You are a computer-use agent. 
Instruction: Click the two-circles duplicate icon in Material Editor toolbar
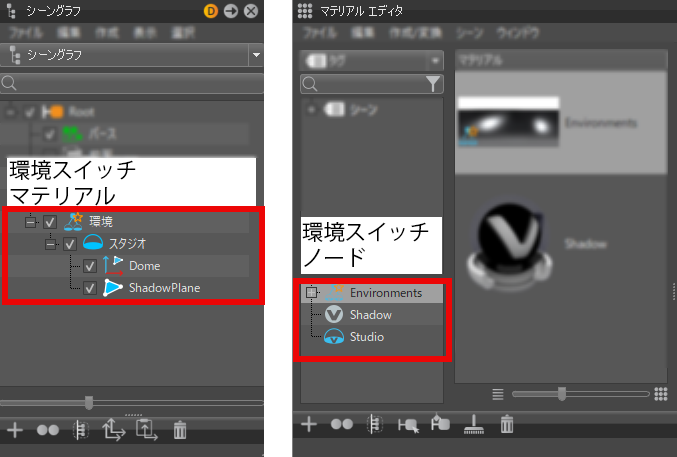point(342,424)
